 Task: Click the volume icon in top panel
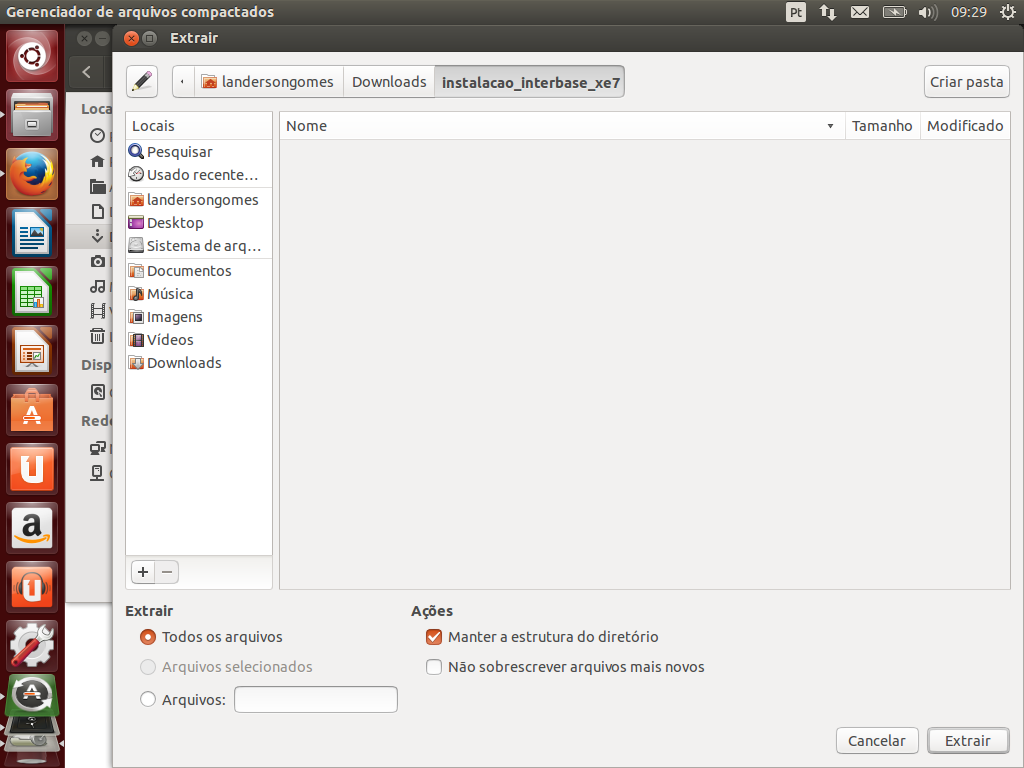point(927,12)
